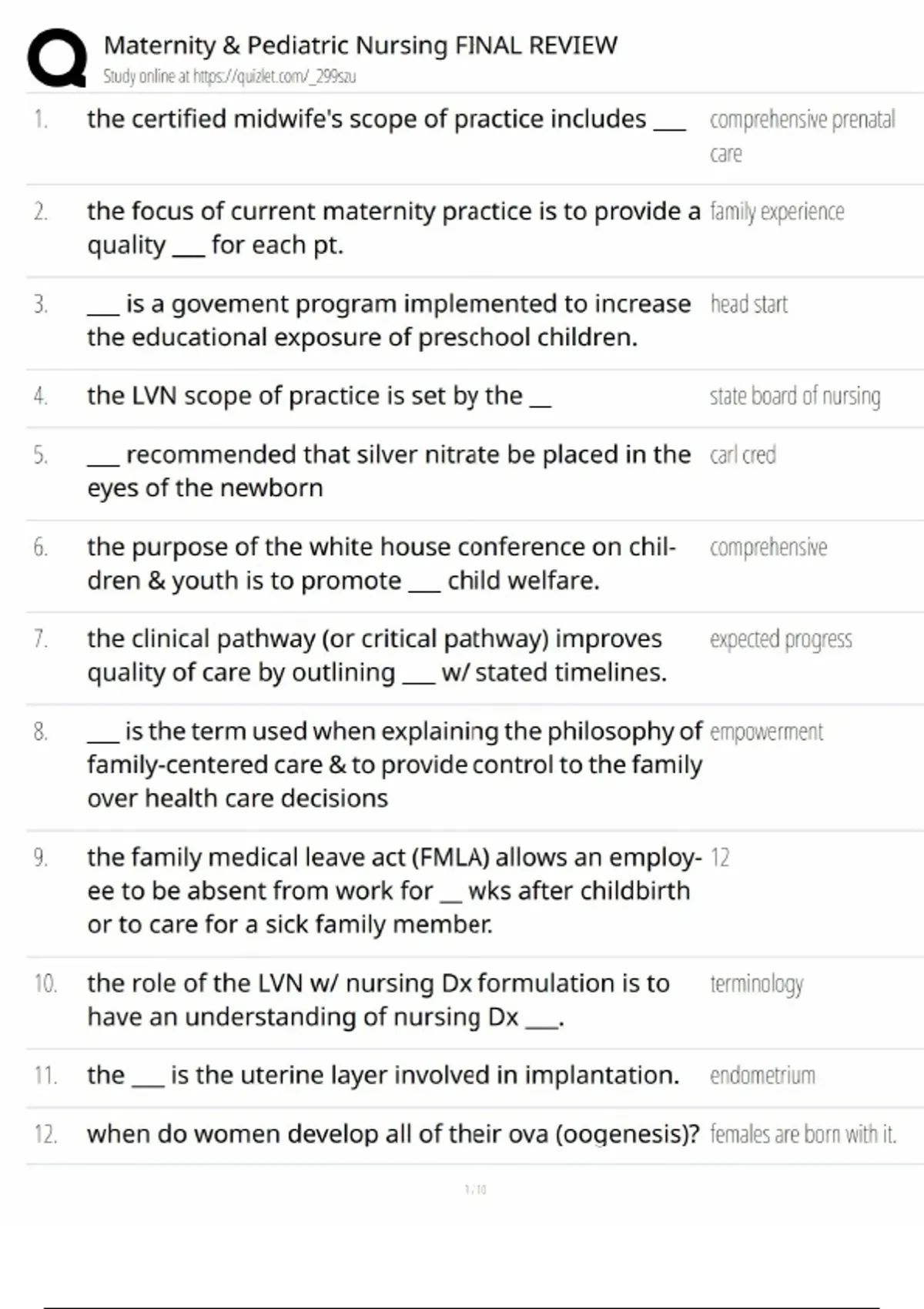Click the white house conference question

pos(381,563)
